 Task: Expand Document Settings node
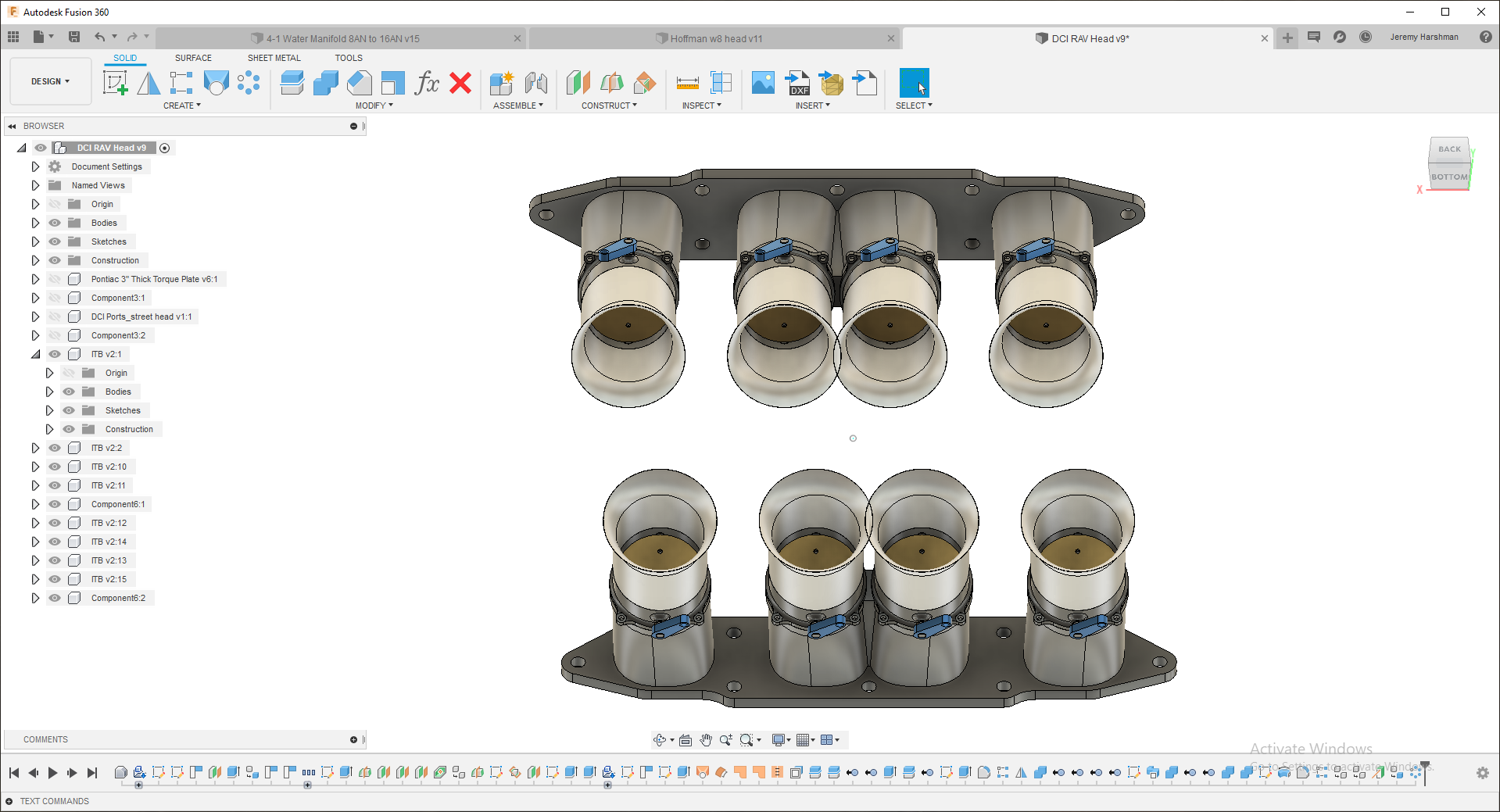35,166
